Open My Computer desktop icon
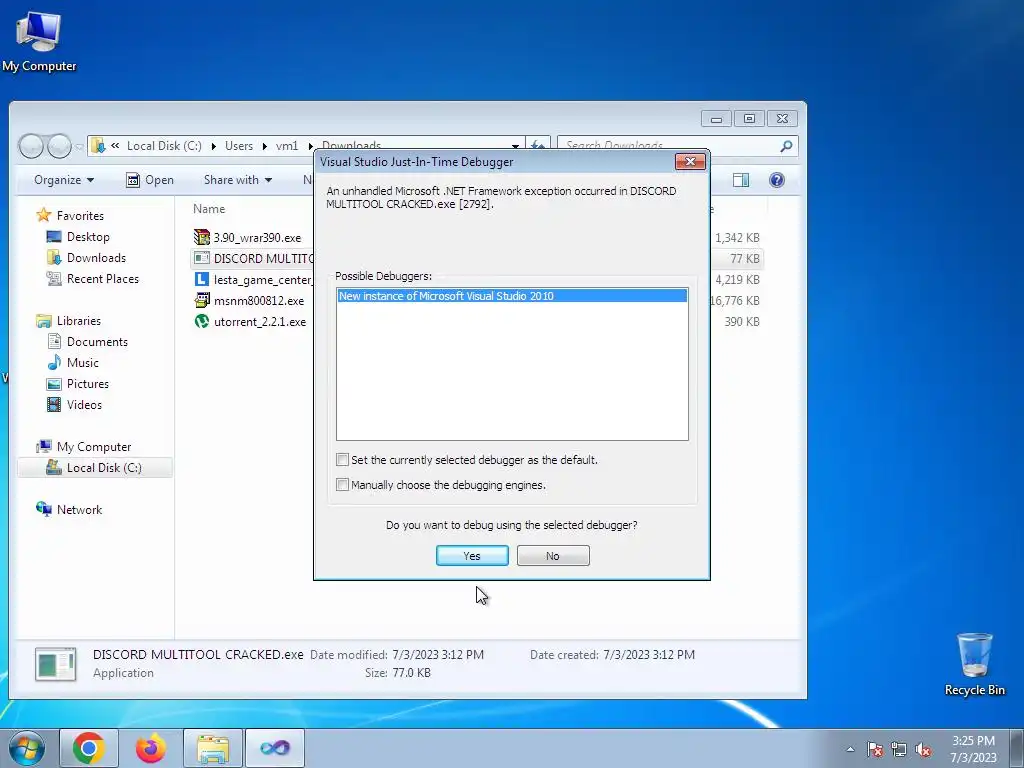The height and width of the screenshot is (768, 1024). pos(39,42)
